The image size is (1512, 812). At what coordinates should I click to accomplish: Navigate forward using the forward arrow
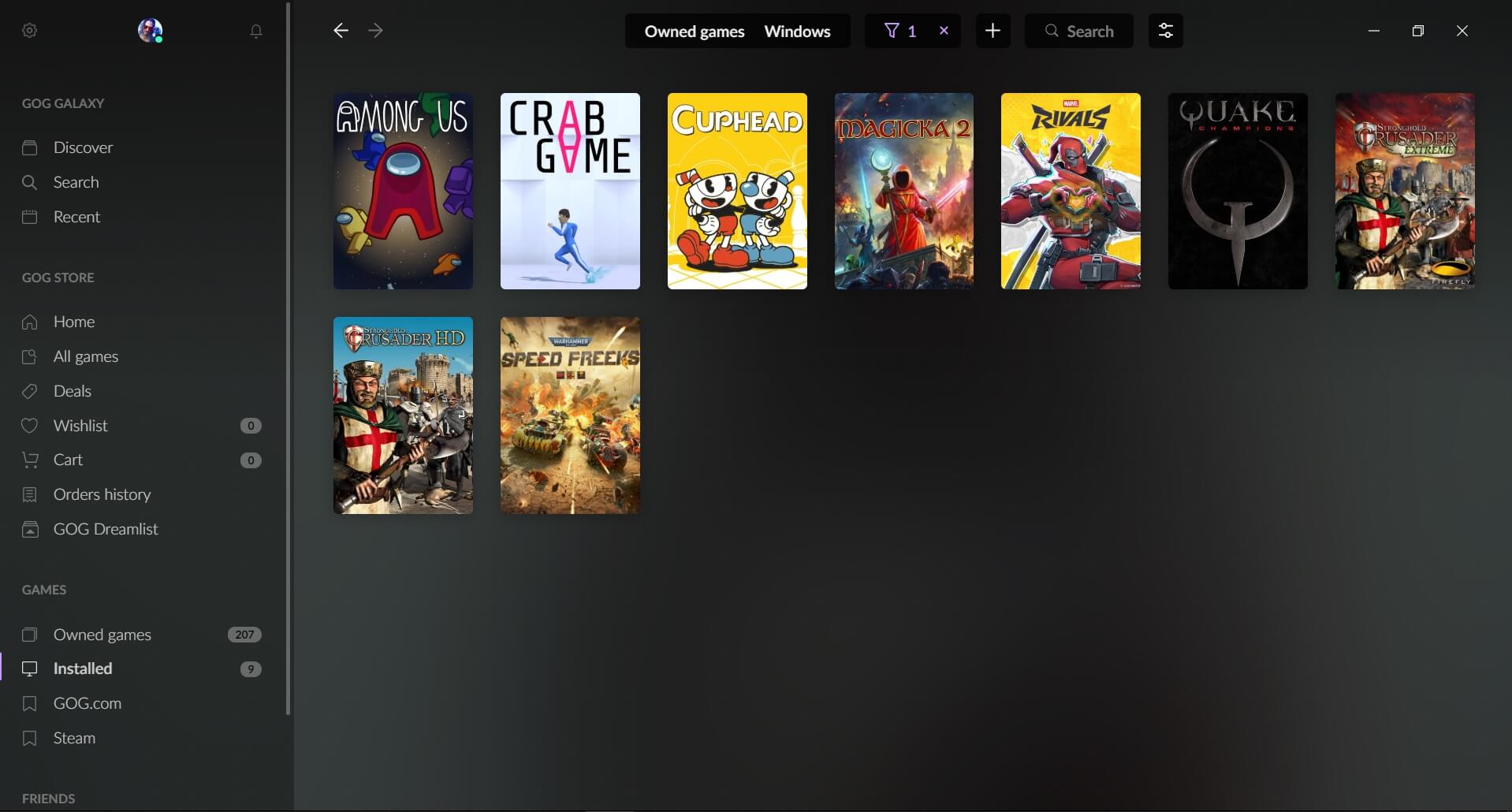point(374,31)
